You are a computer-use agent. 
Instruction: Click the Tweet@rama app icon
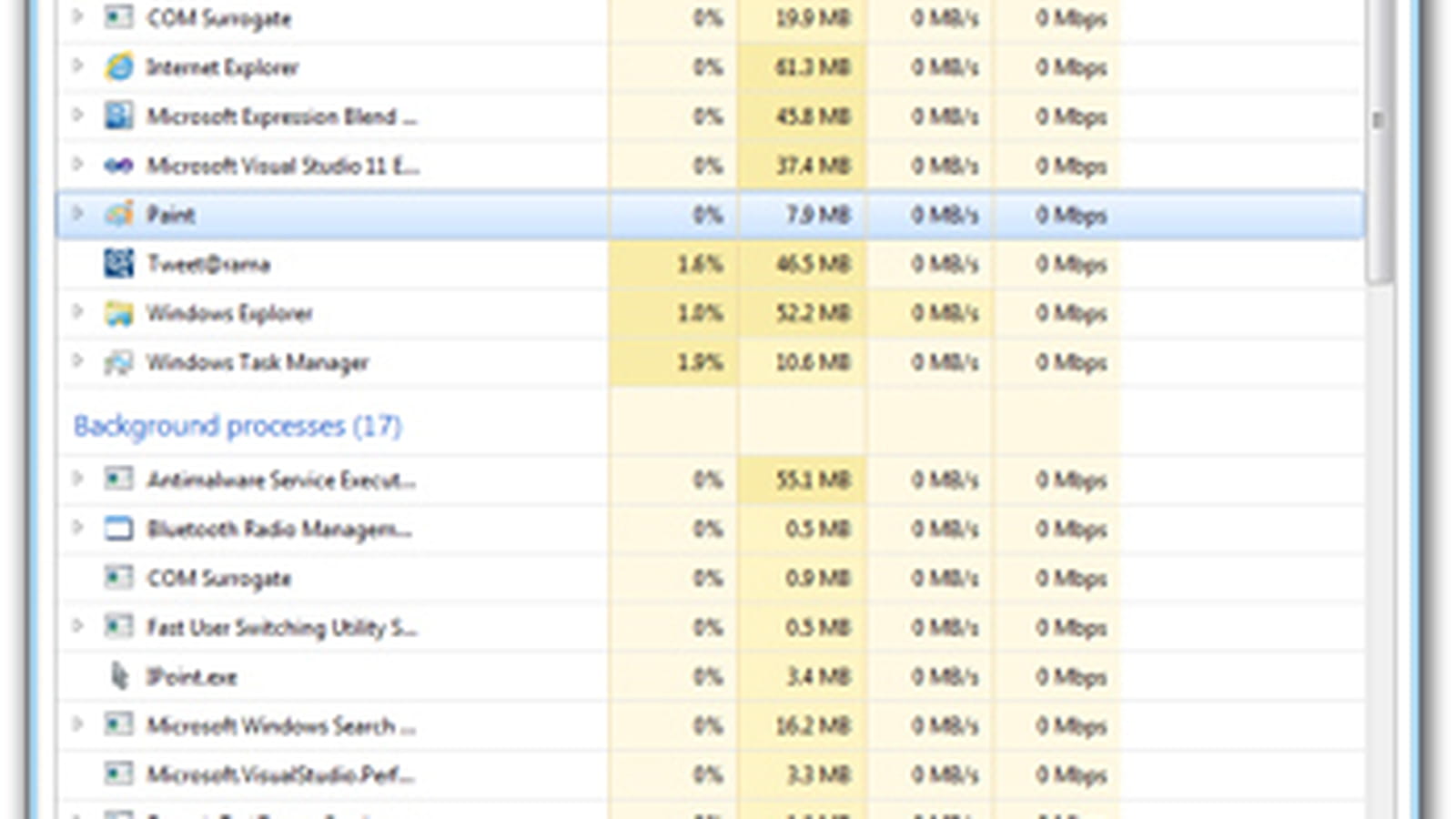coord(118,264)
